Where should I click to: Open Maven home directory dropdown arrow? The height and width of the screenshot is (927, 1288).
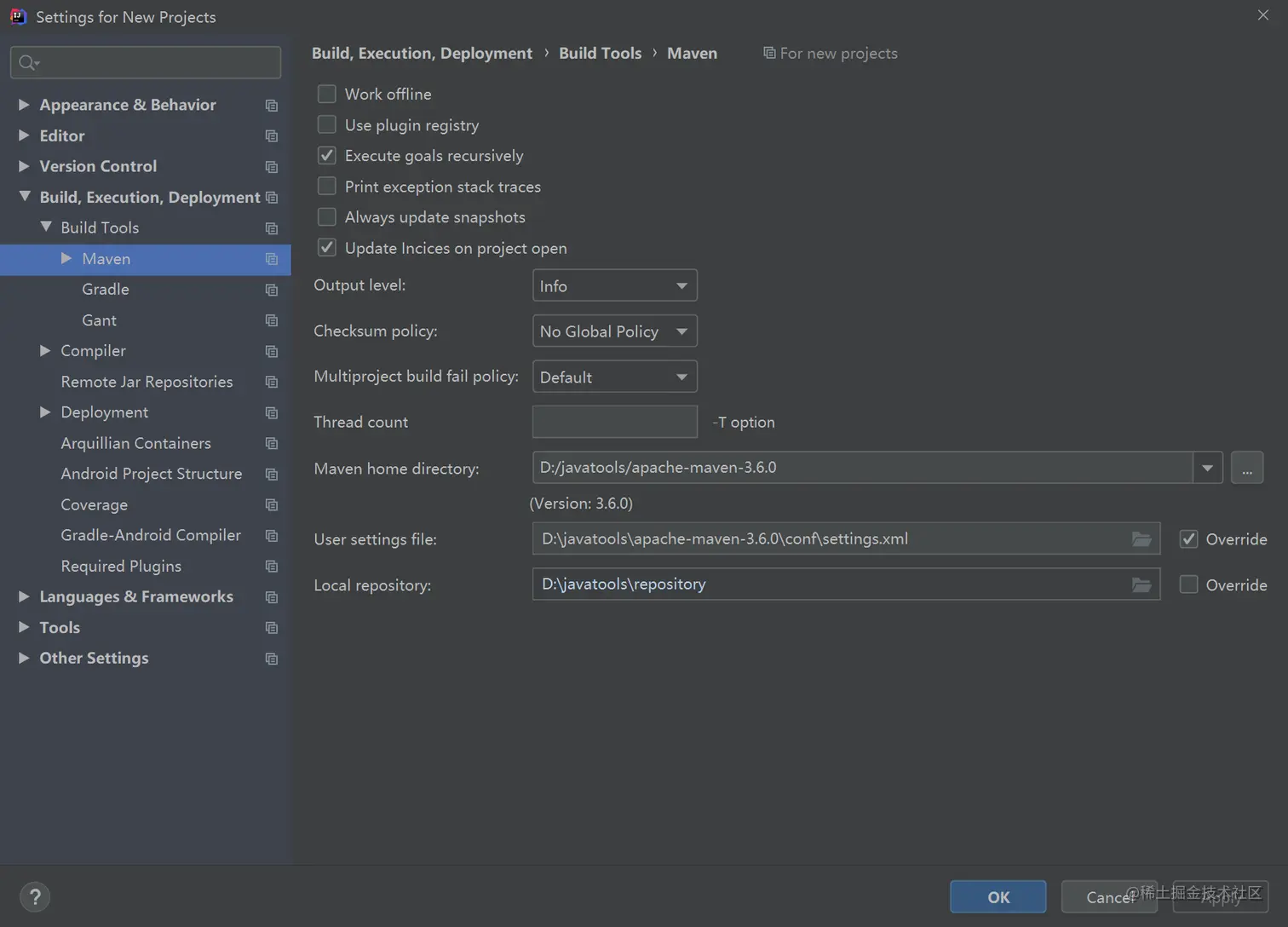tap(1207, 468)
